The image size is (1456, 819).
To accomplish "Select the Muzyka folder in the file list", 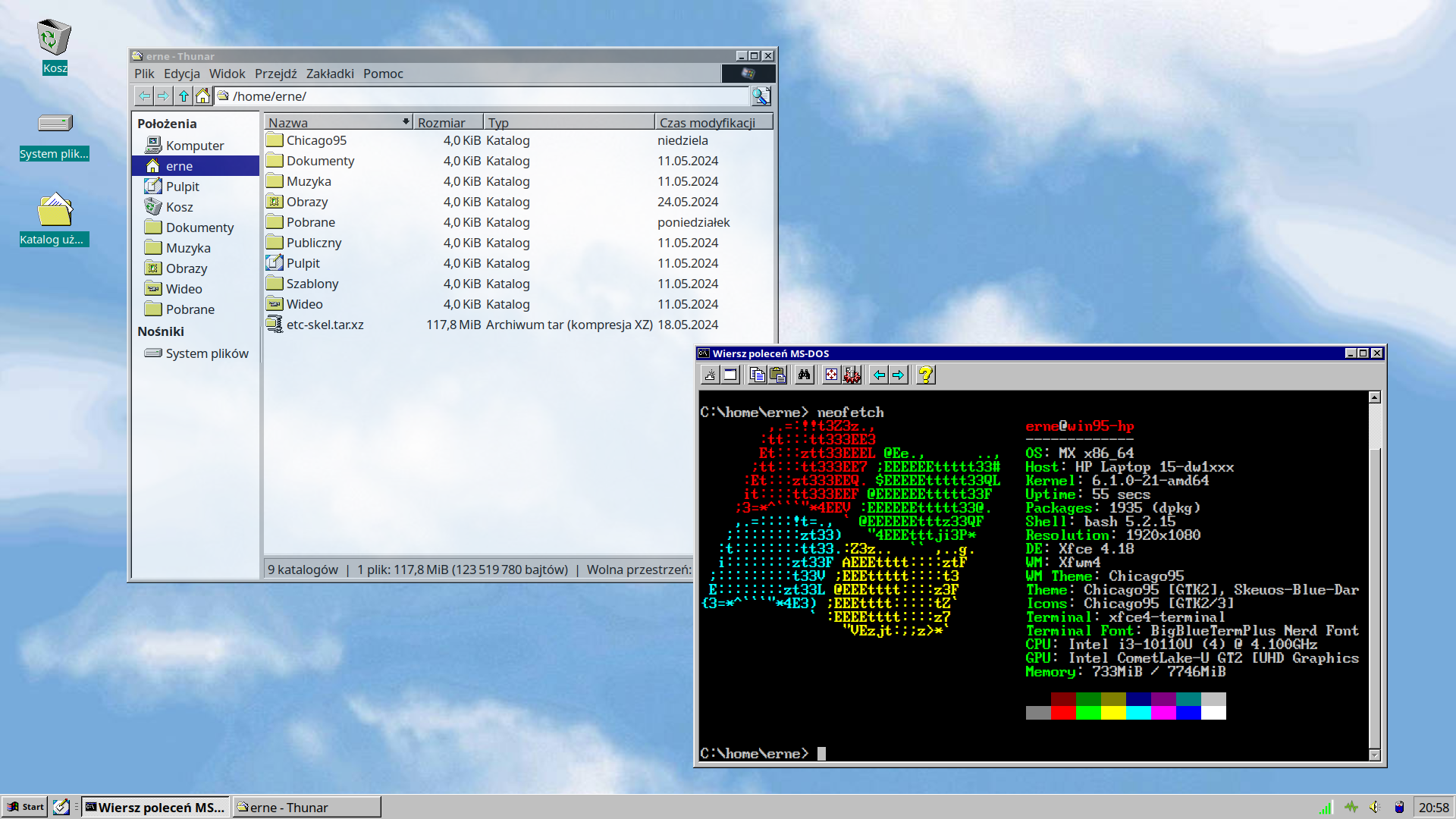I will tap(519, 181).
